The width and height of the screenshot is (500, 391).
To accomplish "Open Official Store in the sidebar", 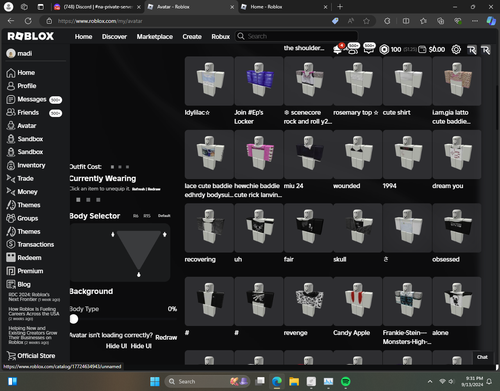I will [x=31, y=356].
